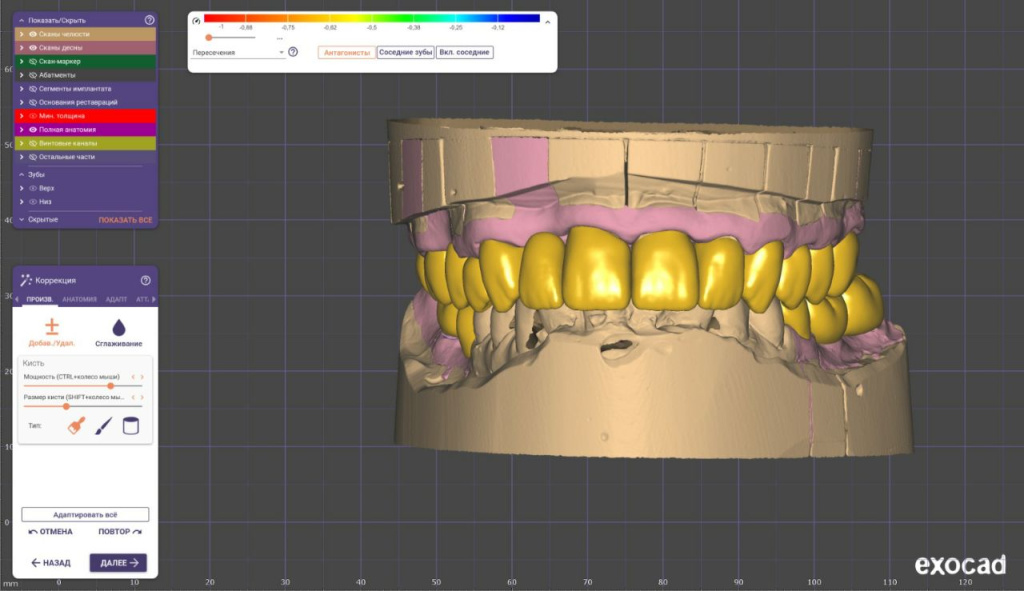The height and width of the screenshot is (591, 1024).
Task: Collapse the color scale panel
Action: pos(547,19)
